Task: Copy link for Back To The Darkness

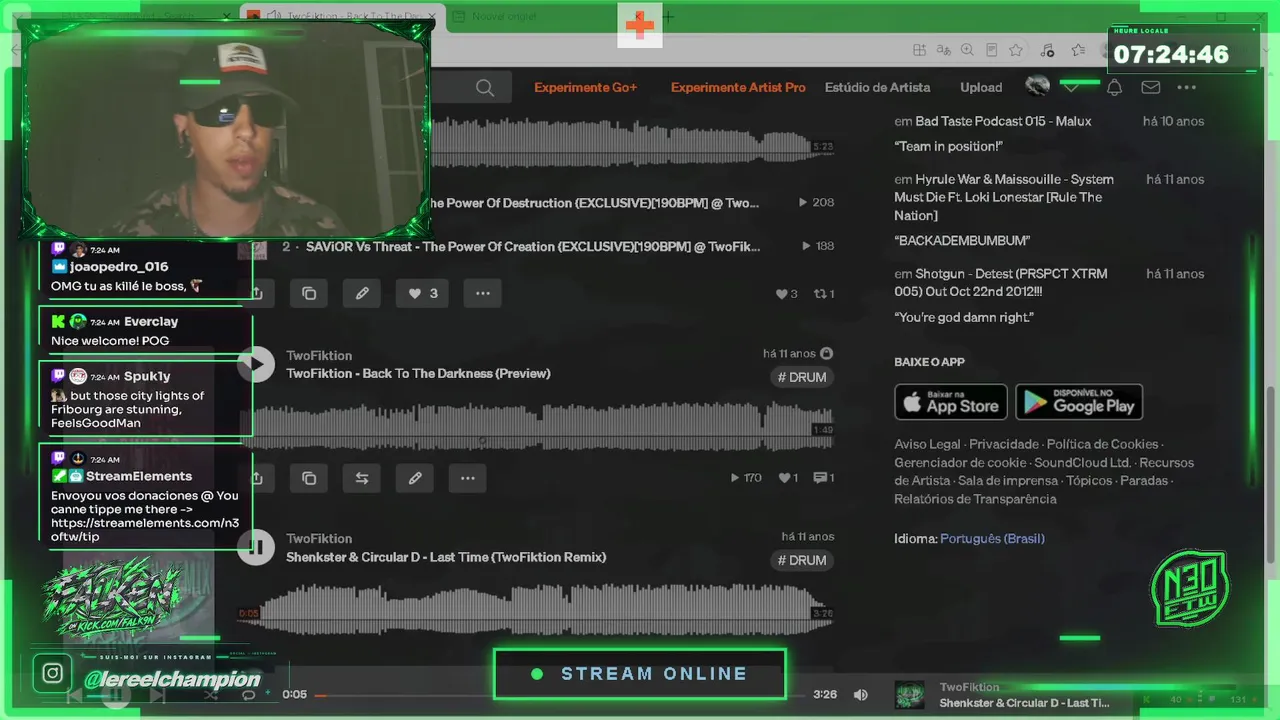Action: [x=309, y=478]
